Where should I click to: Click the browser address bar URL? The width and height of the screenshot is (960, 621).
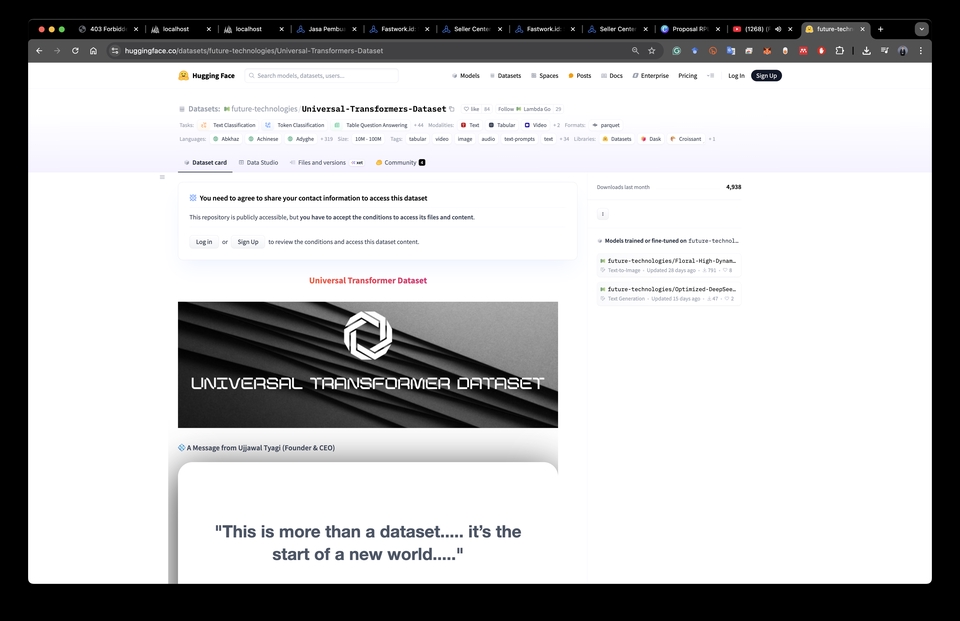253,51
